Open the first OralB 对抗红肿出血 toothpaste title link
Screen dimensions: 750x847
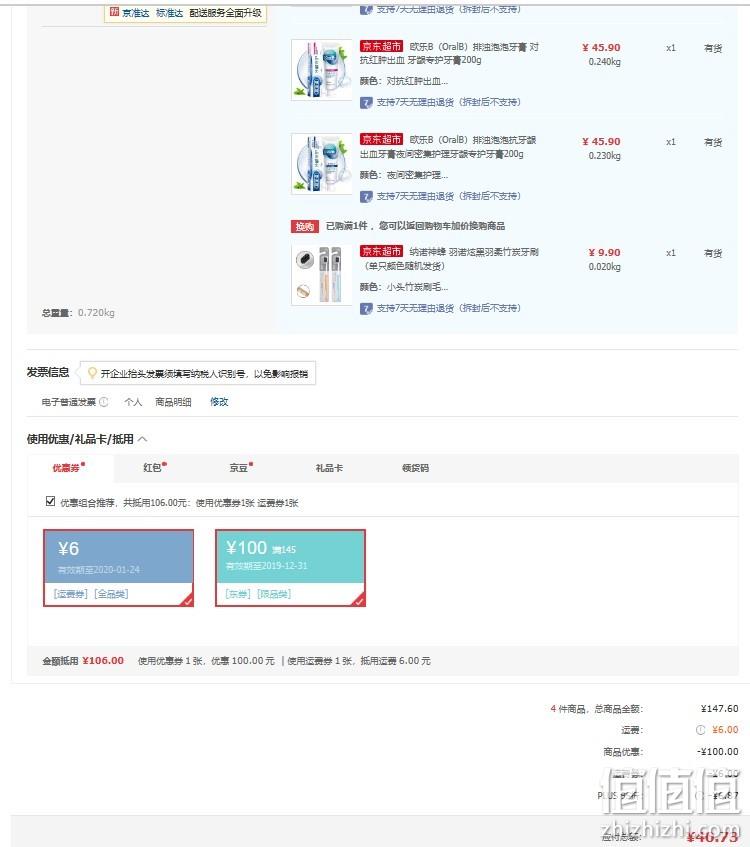coord(450,53)
